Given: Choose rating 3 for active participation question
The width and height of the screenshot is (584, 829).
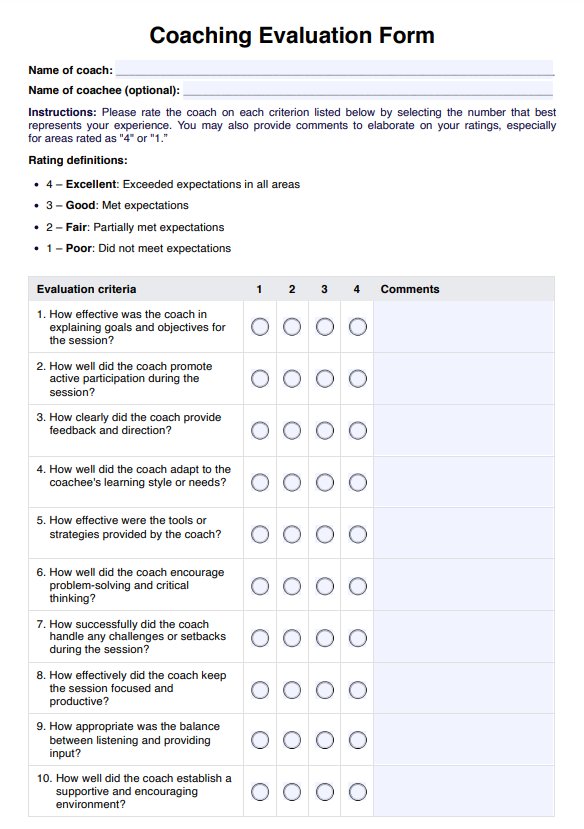Looking at the screenshot, I should point(325,379).
